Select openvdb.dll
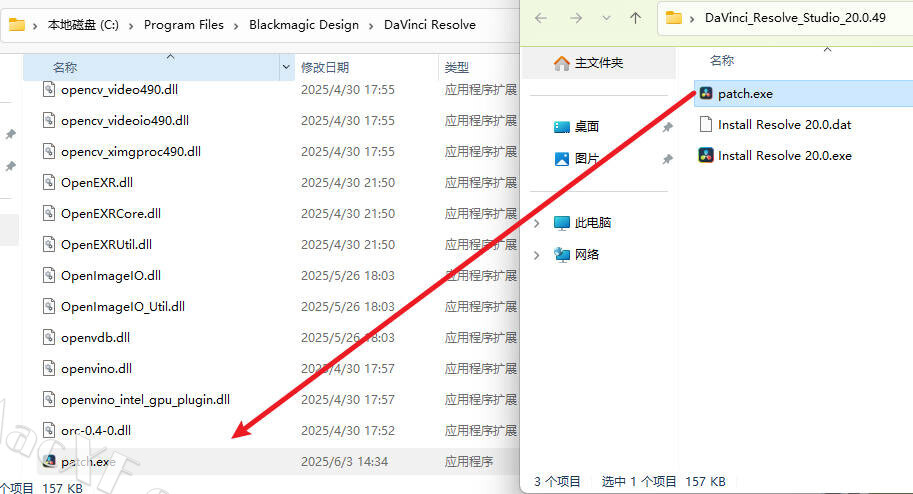The width and height of the screenshot is (913, 494). 95,338
